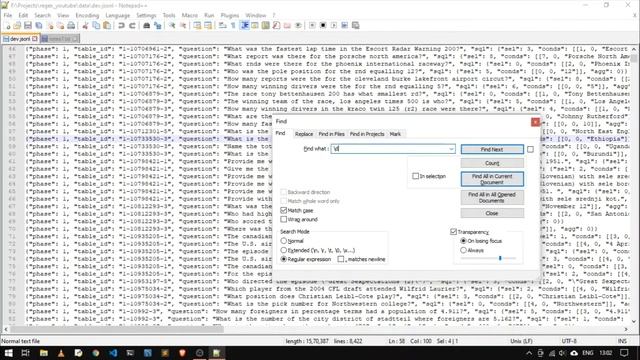Viewport: 640px width, 360px height.
Task: Click the macro playback icon
Action: [x=334, y=26]
